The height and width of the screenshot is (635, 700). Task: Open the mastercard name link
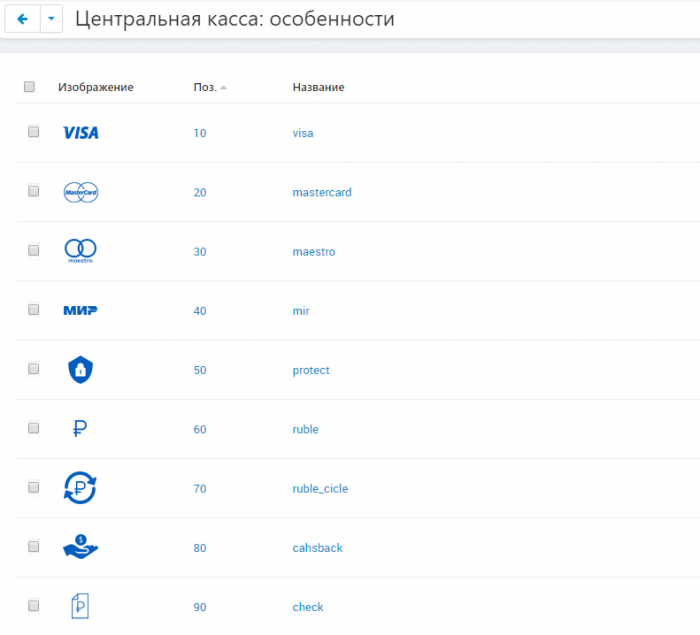322,192
